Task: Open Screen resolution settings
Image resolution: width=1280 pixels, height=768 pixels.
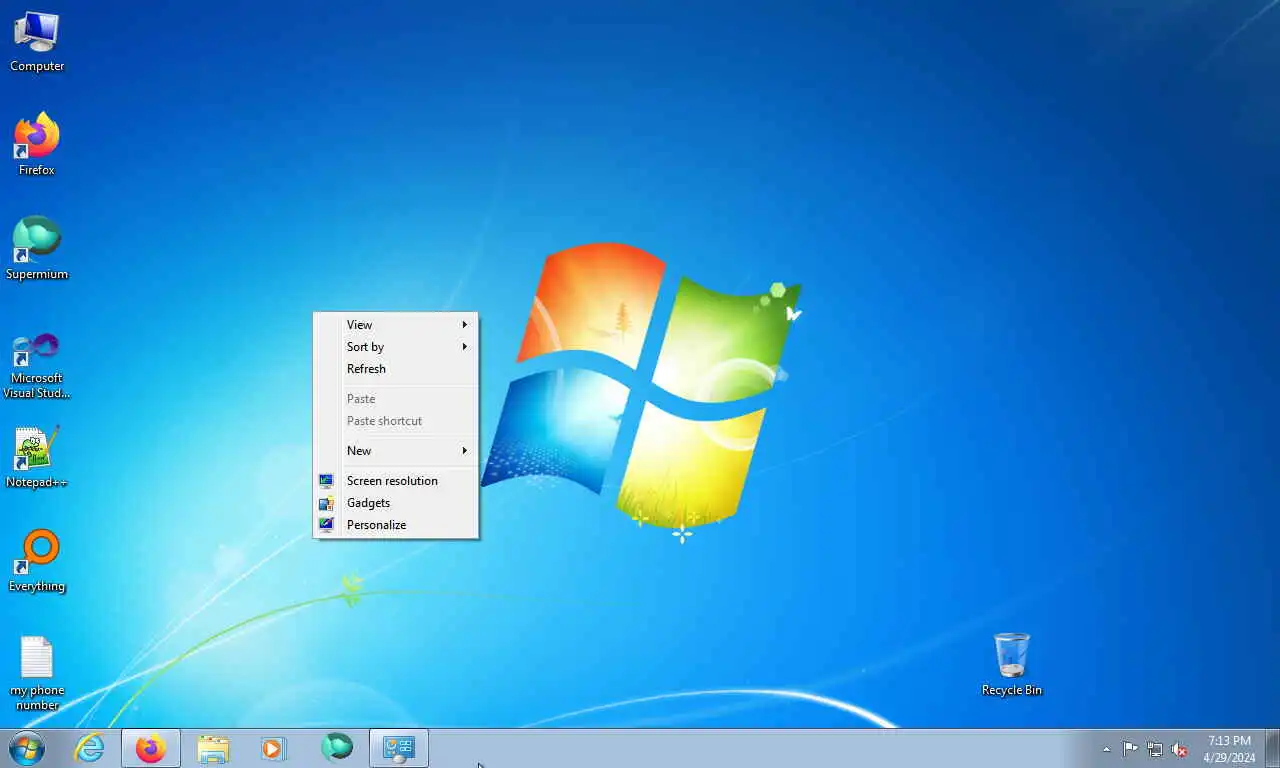Action: [x=396, y=481]
